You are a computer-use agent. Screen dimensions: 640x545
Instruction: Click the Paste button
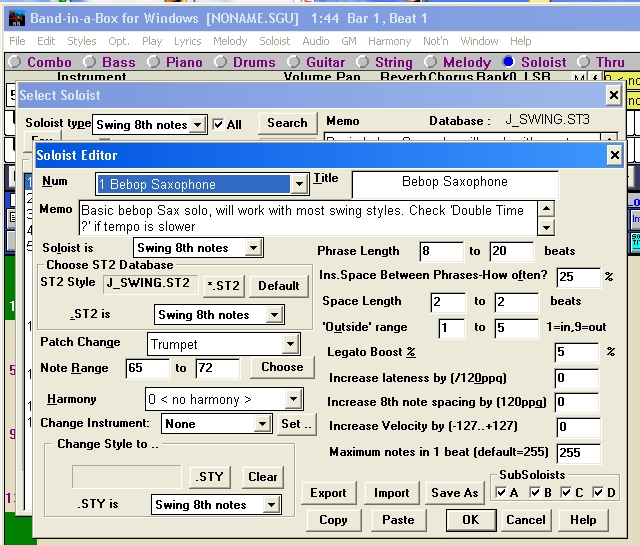(x=398, y=520)
